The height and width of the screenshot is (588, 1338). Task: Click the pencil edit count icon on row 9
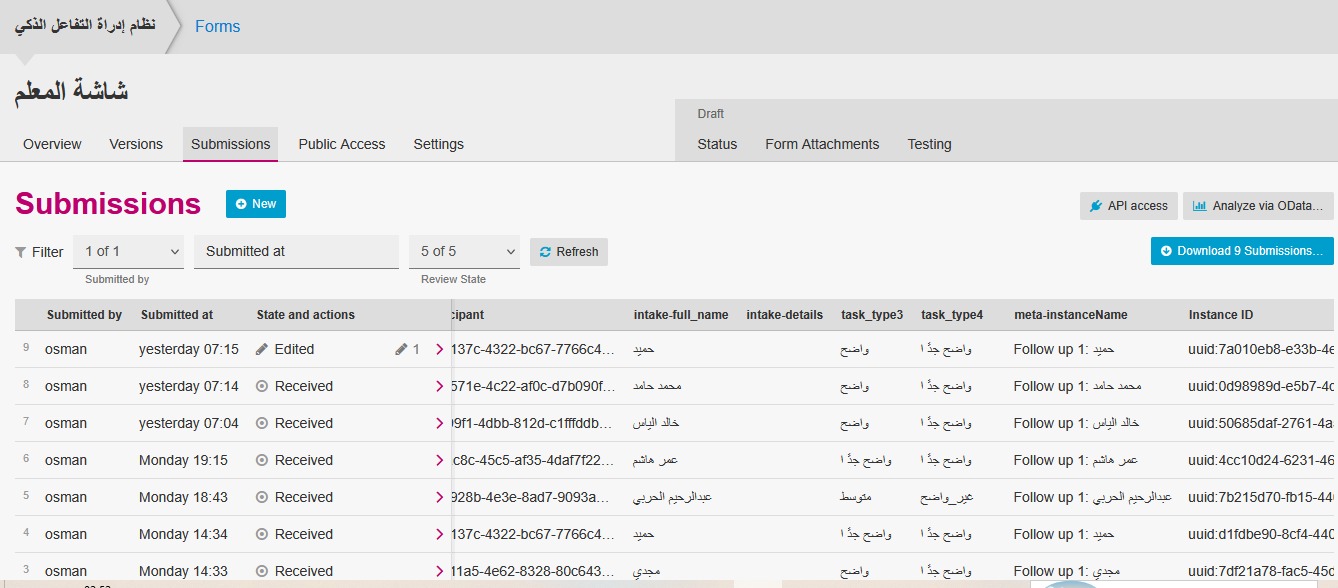401,349
